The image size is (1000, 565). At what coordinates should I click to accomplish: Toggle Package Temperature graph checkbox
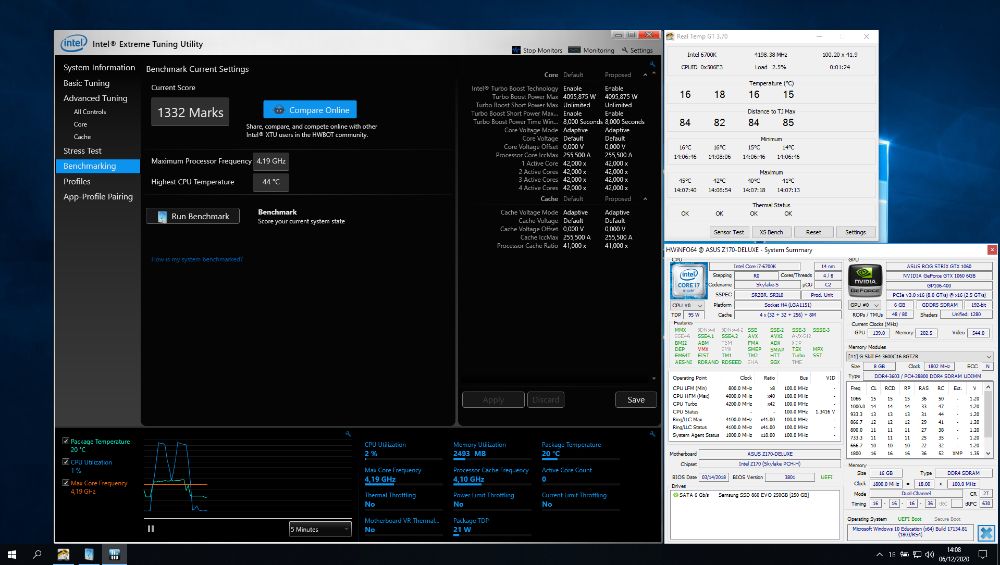coord(66,441)
